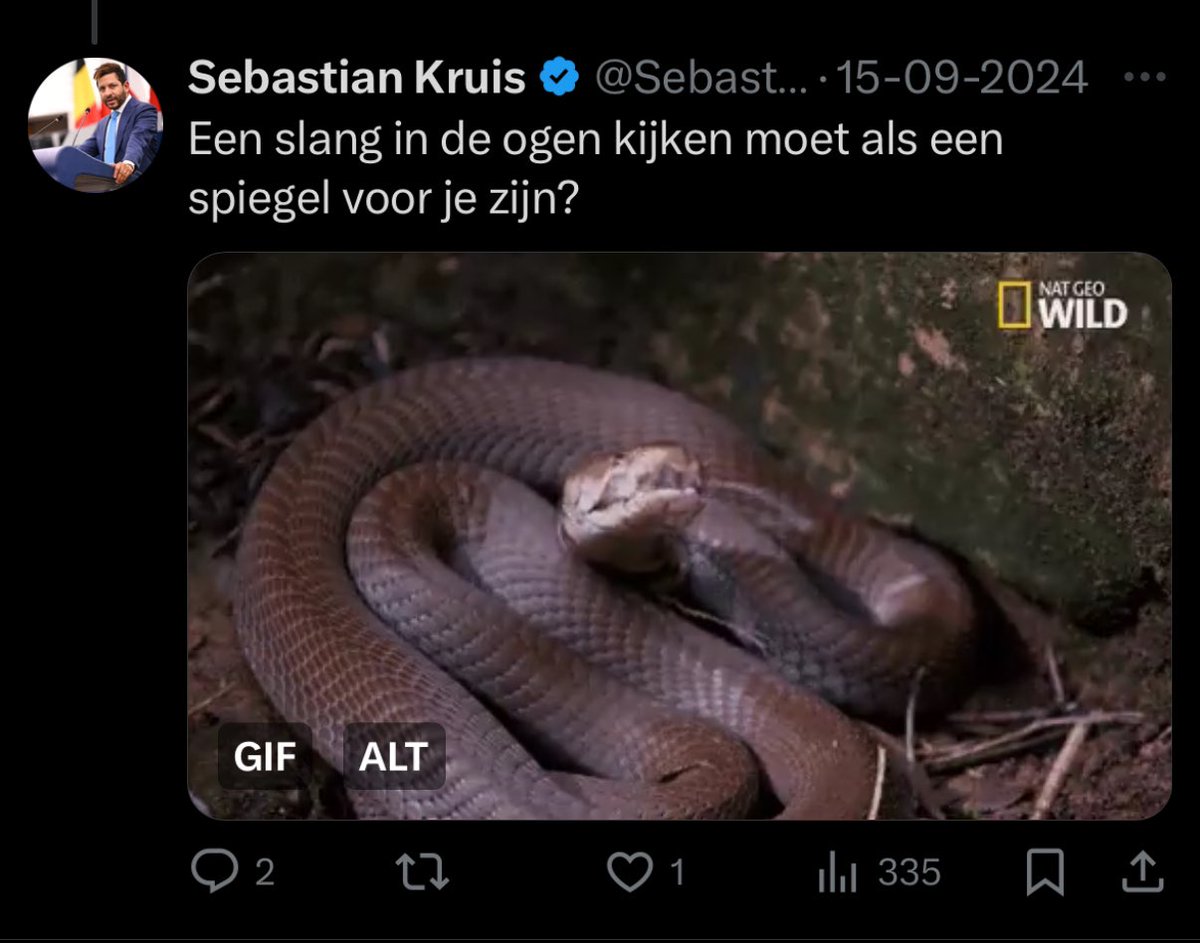
Task: Click the blue verified checkmark badge
Action: (x=561, y=77)
